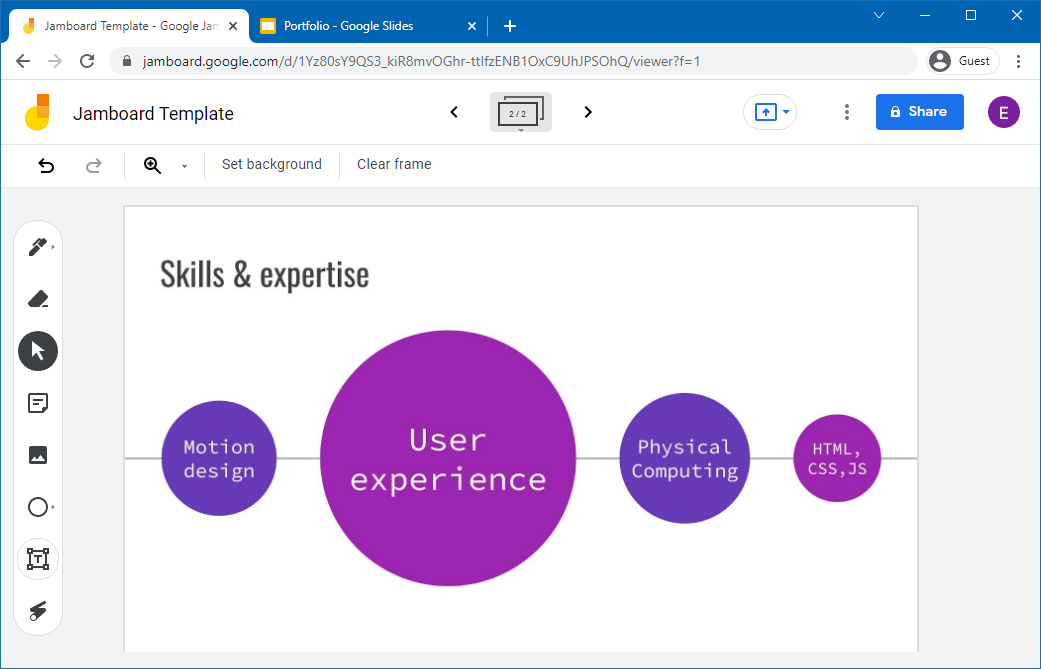Image resolution: width=1041 pixels, height=669 pixels.
Task: Choose the Image insertion tool
Action: point(38,455)
